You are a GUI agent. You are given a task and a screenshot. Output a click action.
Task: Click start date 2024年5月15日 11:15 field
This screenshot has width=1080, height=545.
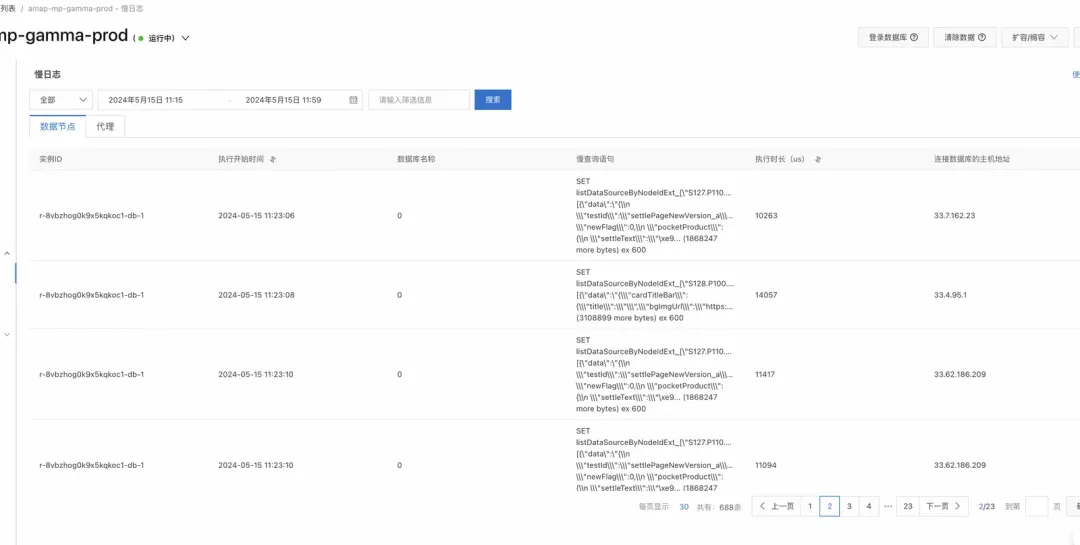[145, 100]
